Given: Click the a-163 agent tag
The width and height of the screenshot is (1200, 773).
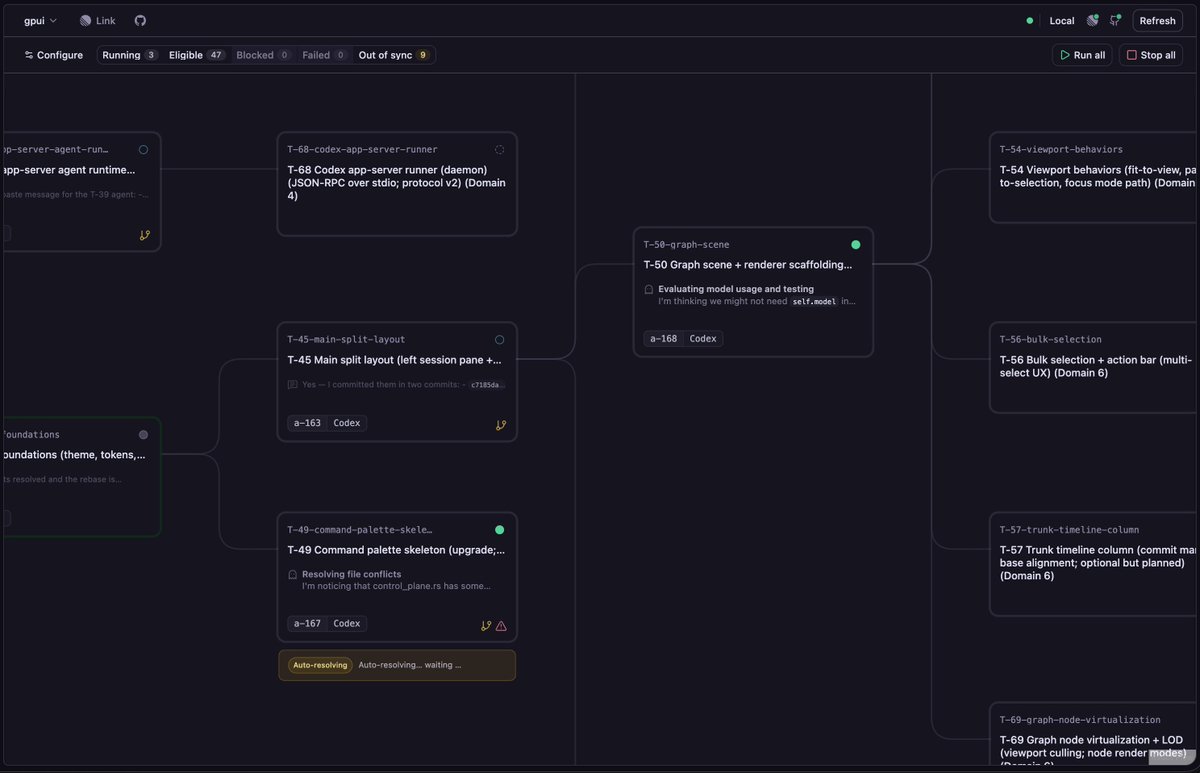Looking at the screenshot, I should point(307,423).
